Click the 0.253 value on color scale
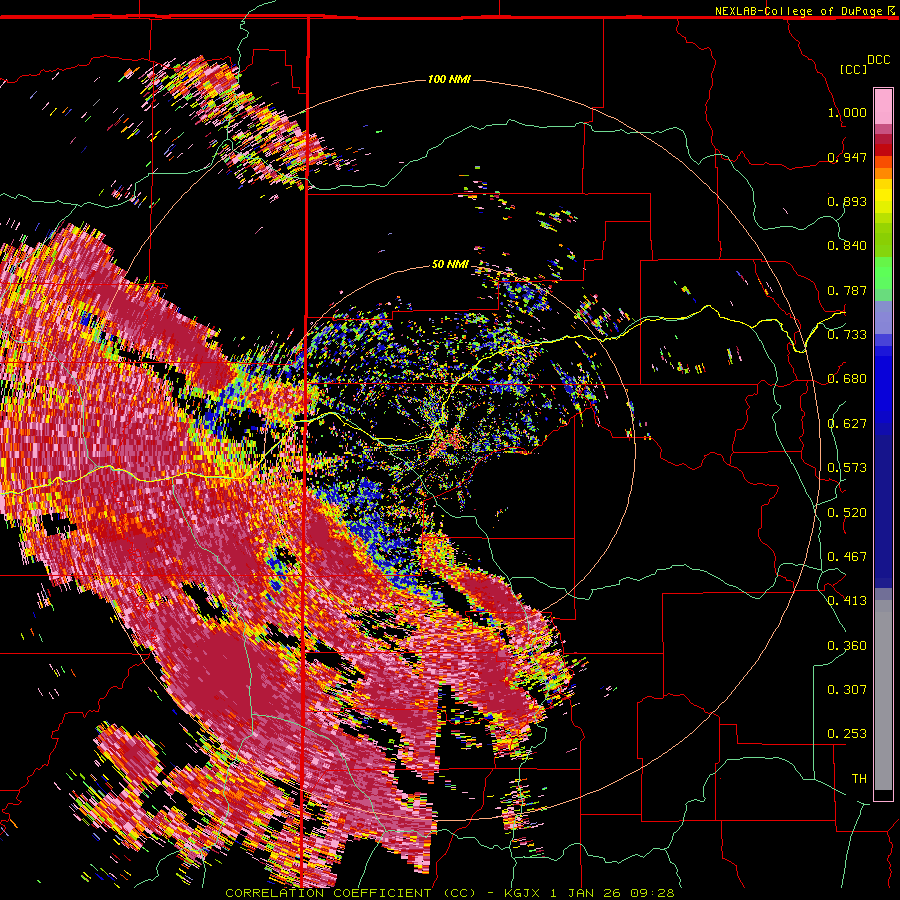Viewport: 900px width, 900px height. tap(847, 734)
